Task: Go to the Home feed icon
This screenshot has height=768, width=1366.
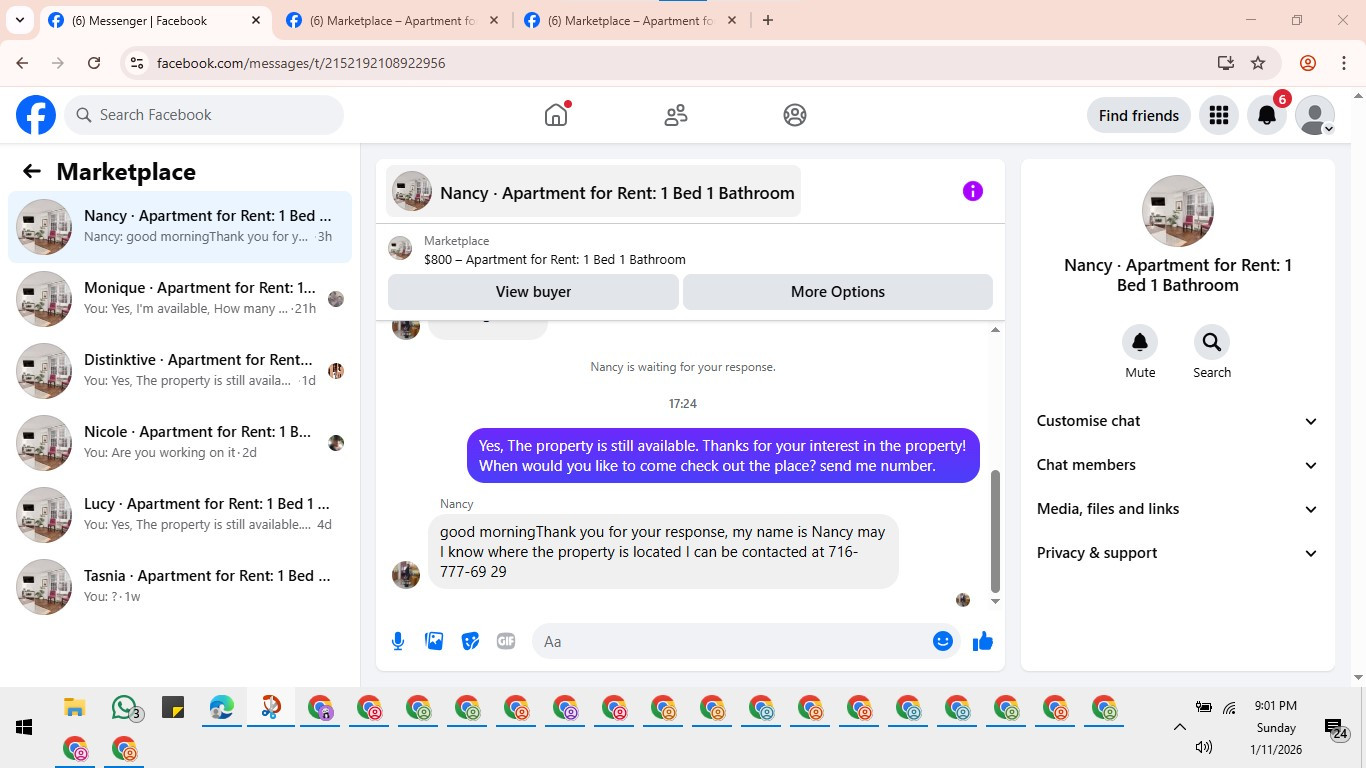Action: (x=556, y=115)
